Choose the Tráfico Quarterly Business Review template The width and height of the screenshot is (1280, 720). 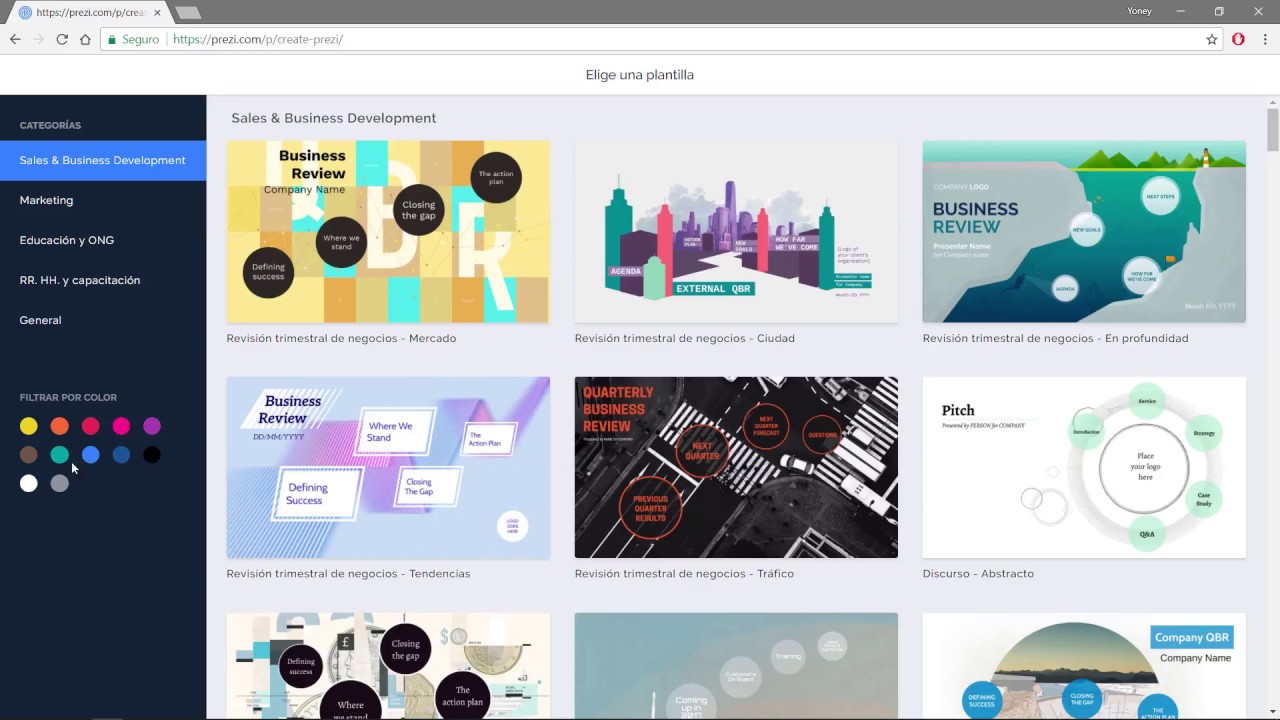pyautogui.click(x=736, y=467)
